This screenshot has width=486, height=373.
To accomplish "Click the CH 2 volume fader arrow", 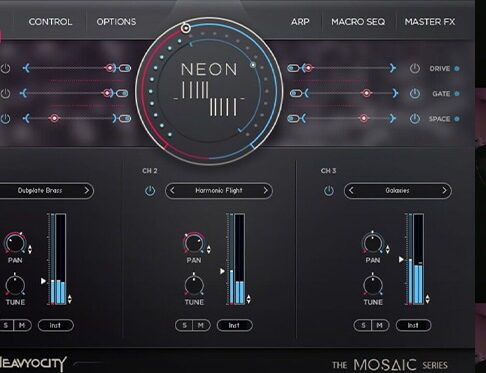I will 222,271.
